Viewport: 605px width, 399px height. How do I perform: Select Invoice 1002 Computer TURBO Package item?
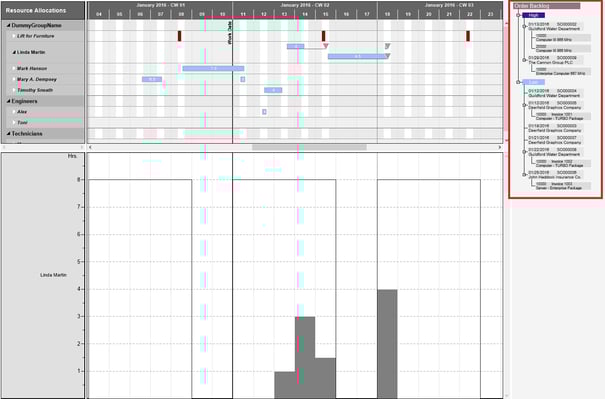click(563, 163)
